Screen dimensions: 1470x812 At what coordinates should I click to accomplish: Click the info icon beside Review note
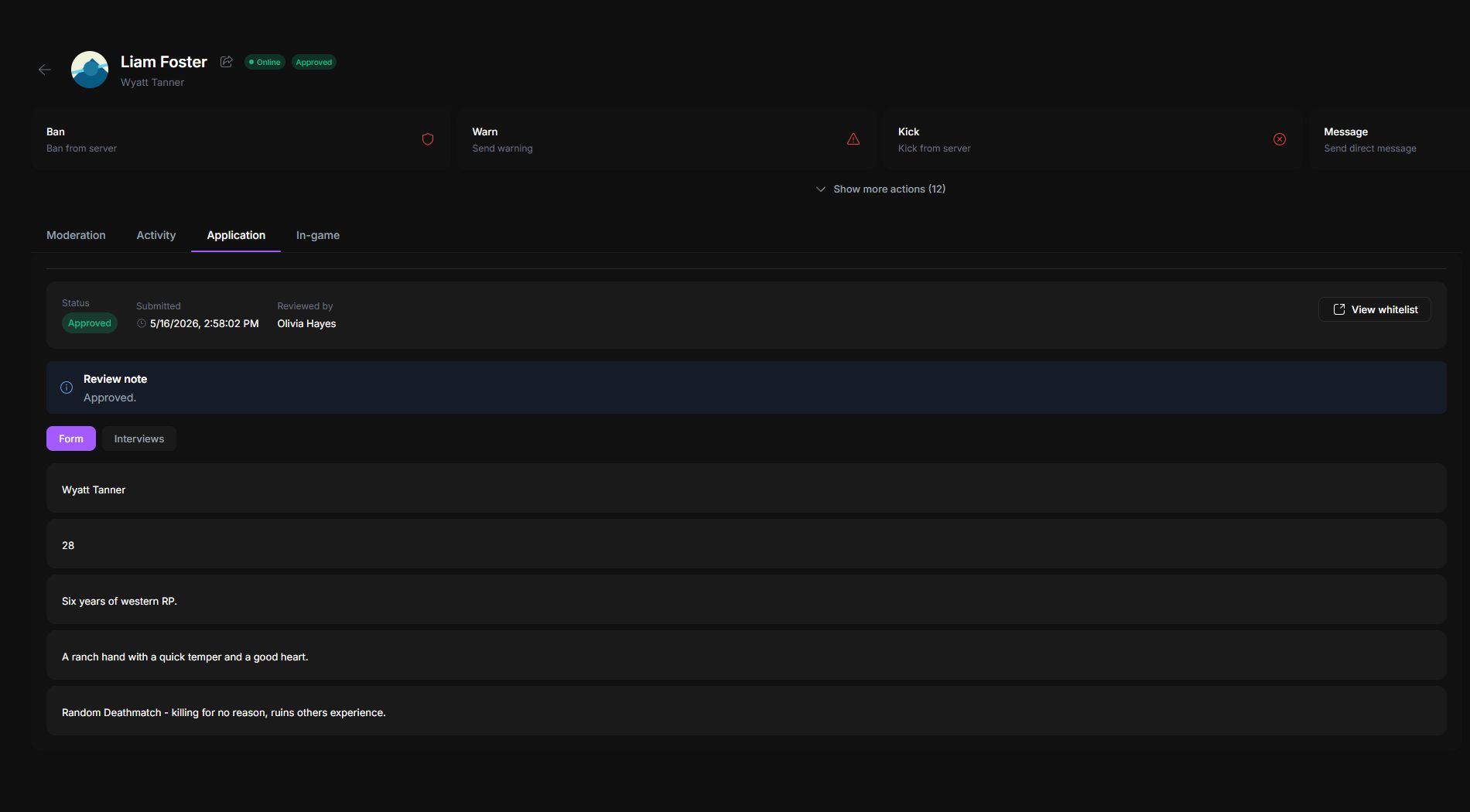(x=67, y=387)
